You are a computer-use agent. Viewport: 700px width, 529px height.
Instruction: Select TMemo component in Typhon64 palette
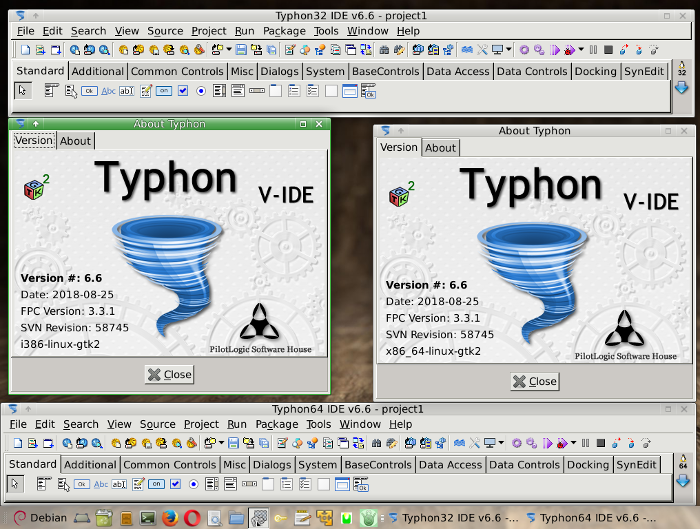coord(138,484)
